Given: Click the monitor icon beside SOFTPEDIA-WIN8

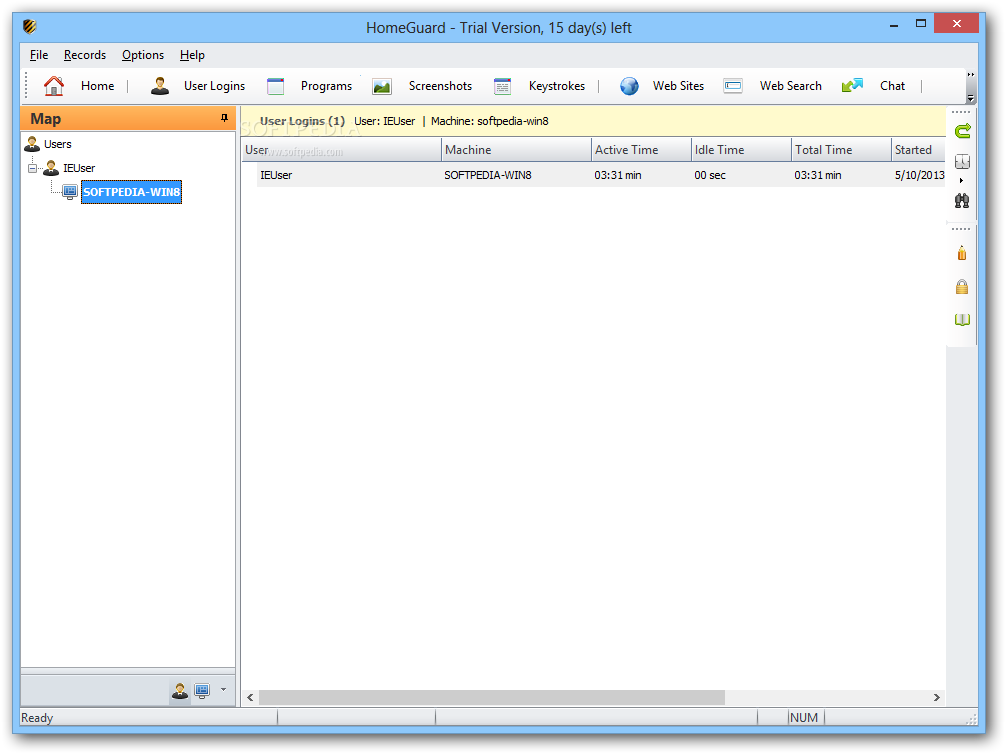Looking at the screenshot, I should pos(70,191).
